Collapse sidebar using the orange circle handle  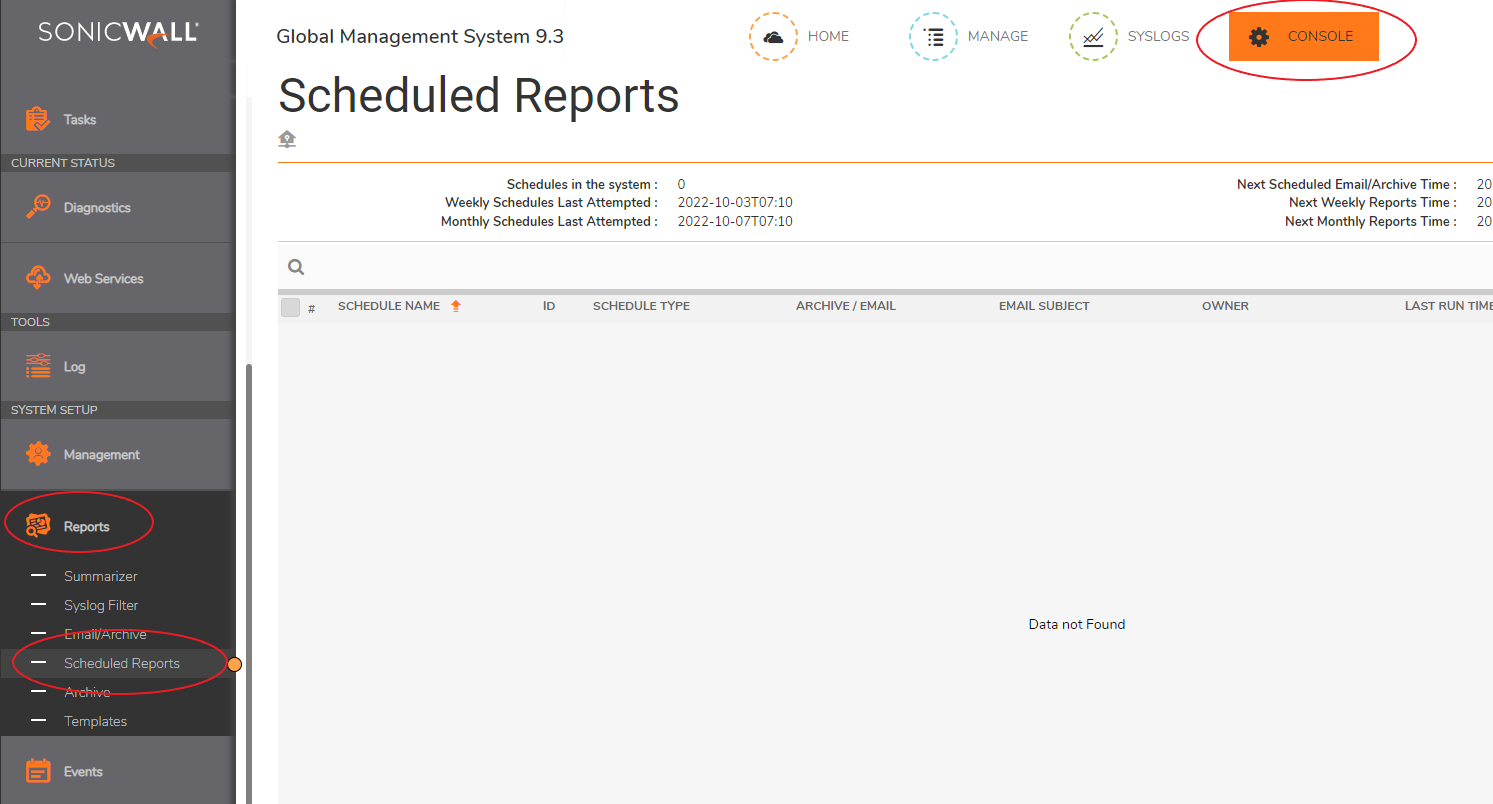click(235, 664)
